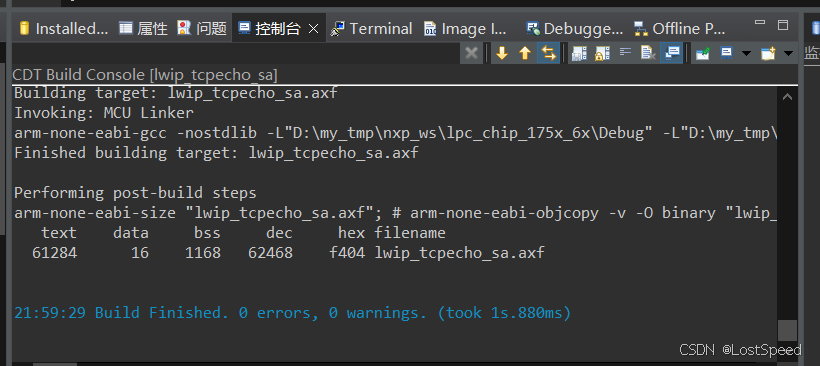
Task: Click the 'Building target: lwip_tcpecho_sa.axf' line
Action: [176, 93]
